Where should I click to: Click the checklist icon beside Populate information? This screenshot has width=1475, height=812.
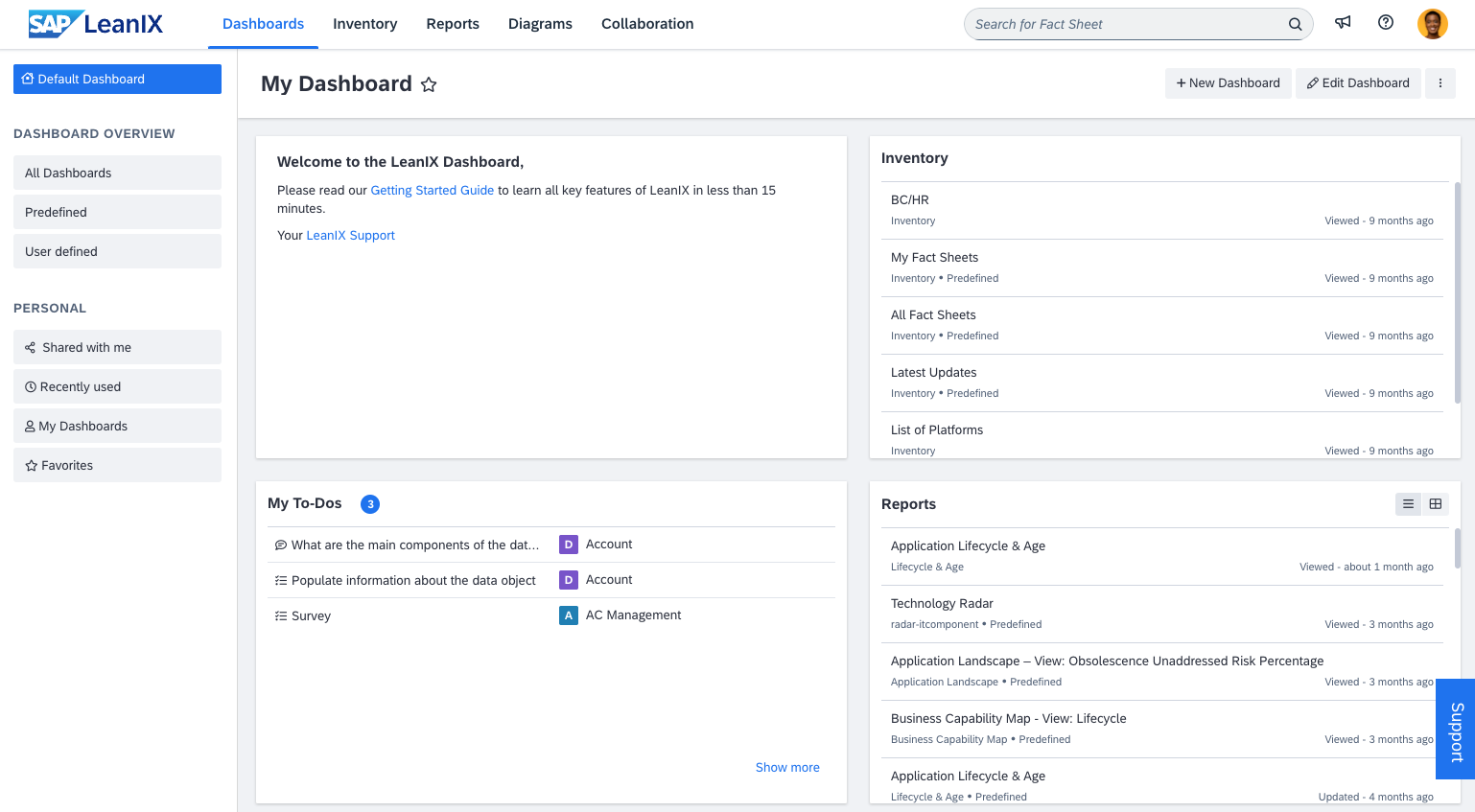[x=281, y=581]
